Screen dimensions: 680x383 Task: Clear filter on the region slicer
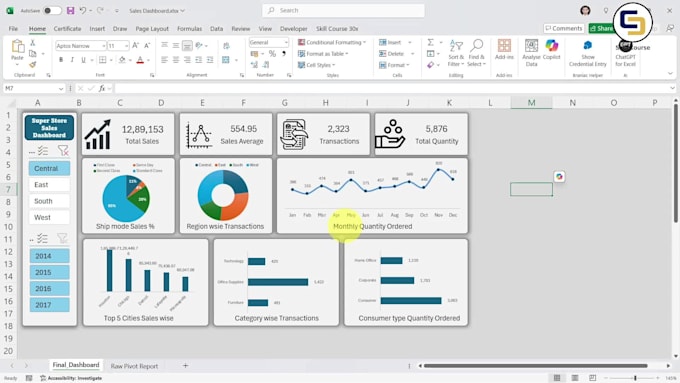[x=63, y=151]
